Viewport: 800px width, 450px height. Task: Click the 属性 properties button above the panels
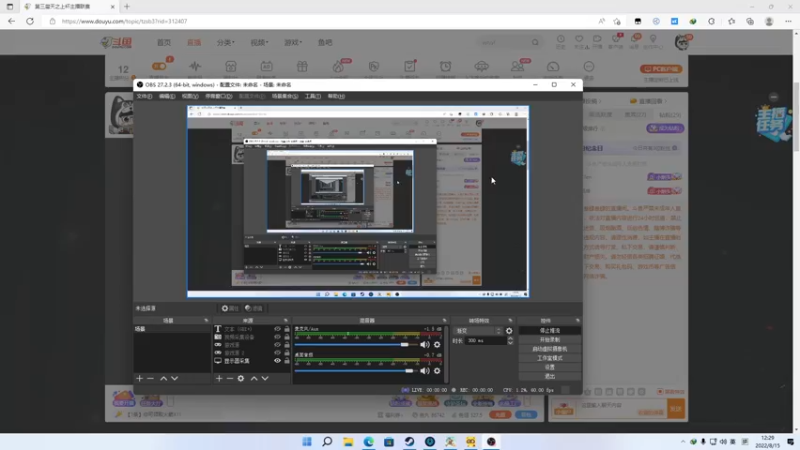[230, 308]
